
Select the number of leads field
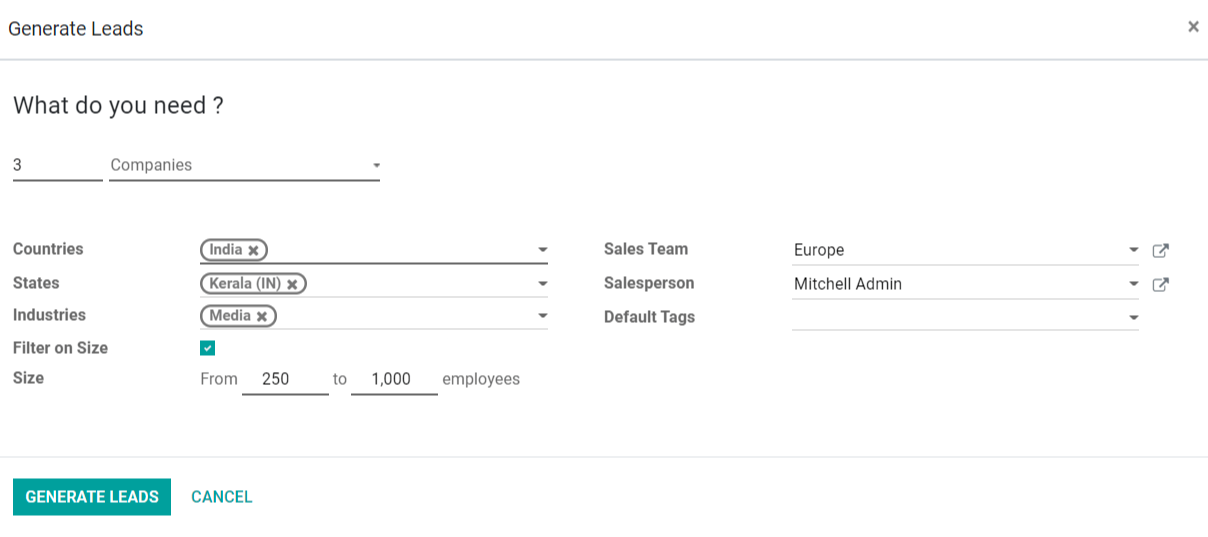[58, 165]
